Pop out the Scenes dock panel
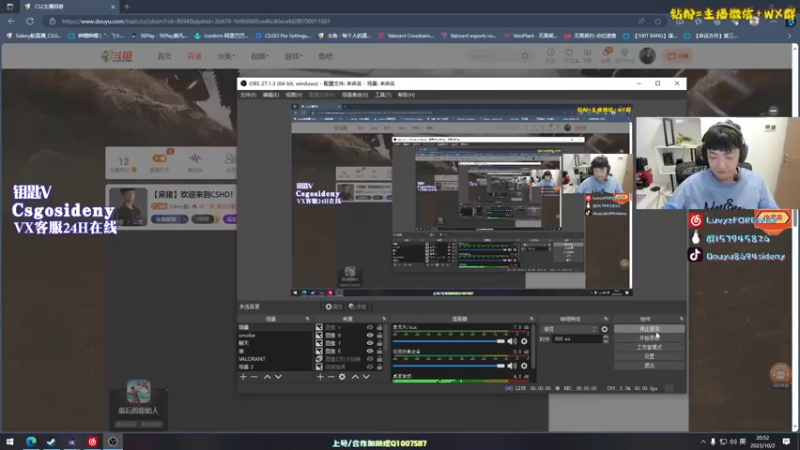Screen dimensions: 800x450 click(x=307, y=319)
